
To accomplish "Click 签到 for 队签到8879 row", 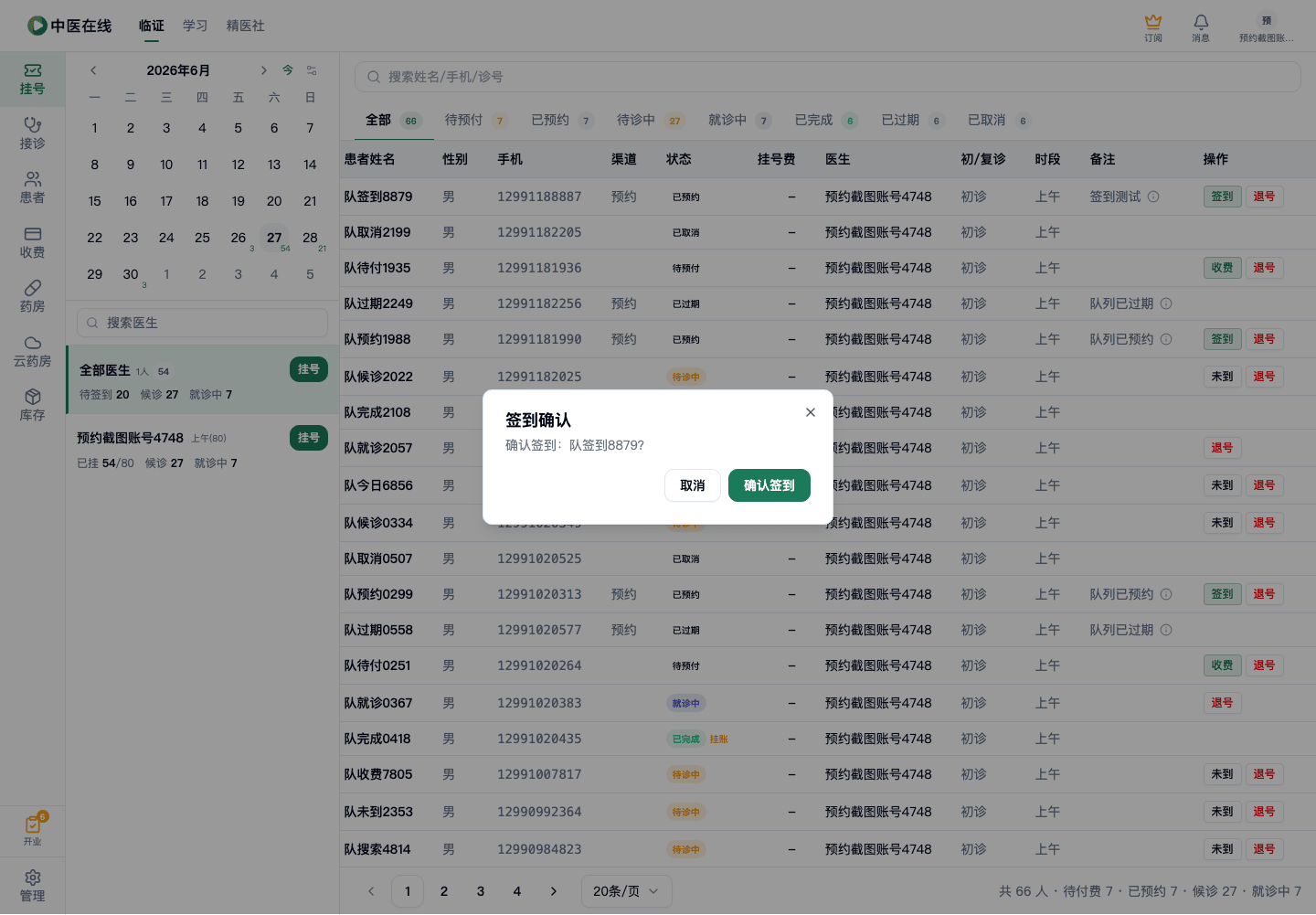I will (1222, 197).
